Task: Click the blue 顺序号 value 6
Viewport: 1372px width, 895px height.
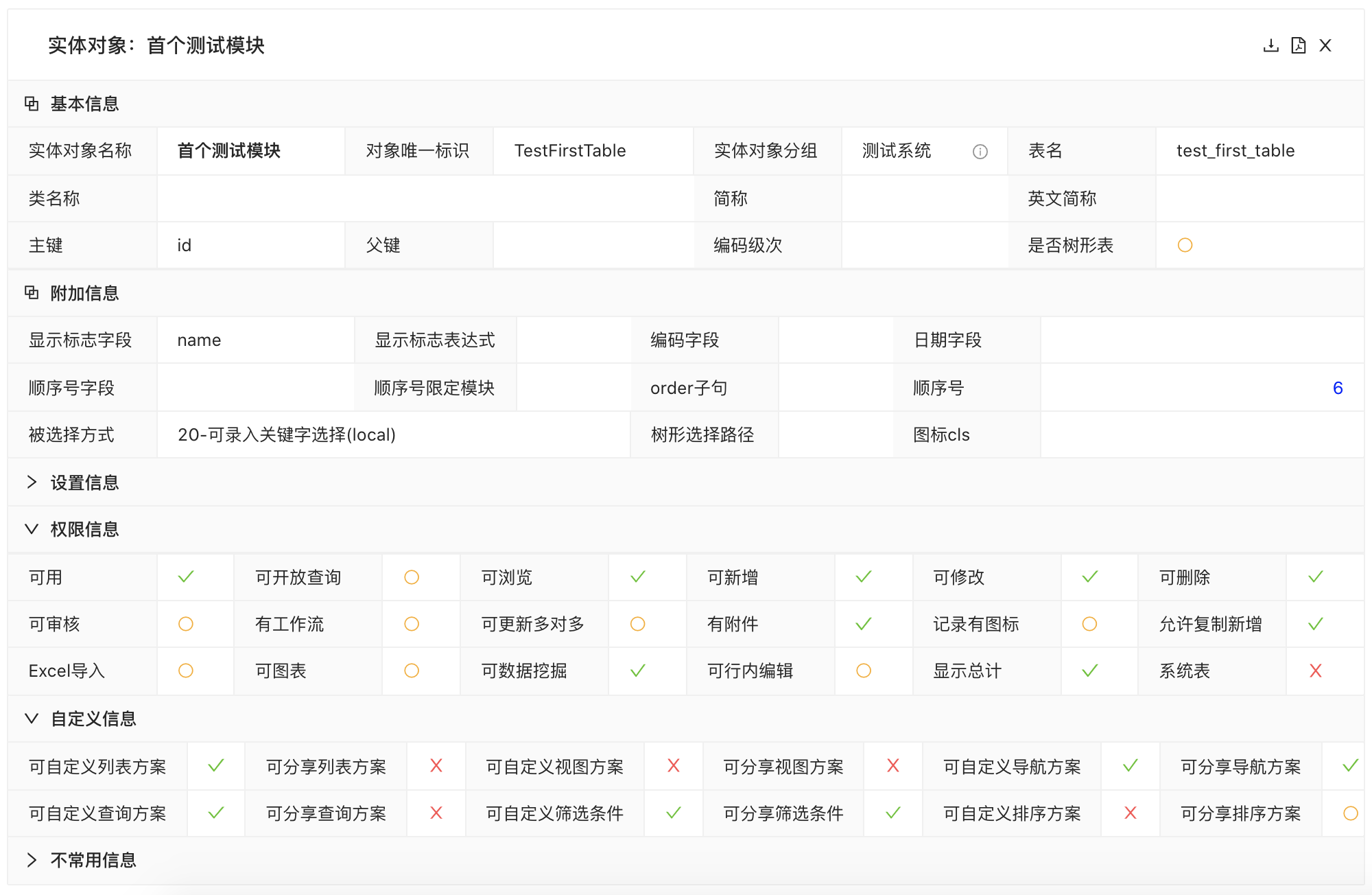Action: point(1337,388)
